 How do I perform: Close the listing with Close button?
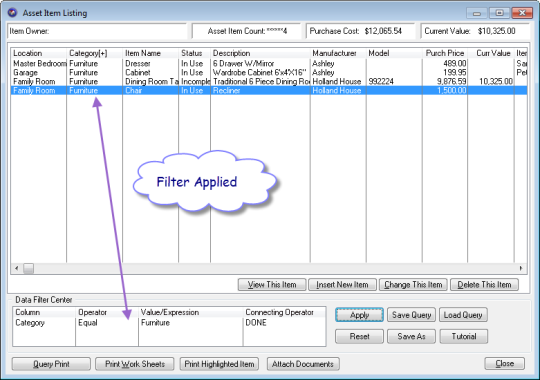tap(505, 363)
